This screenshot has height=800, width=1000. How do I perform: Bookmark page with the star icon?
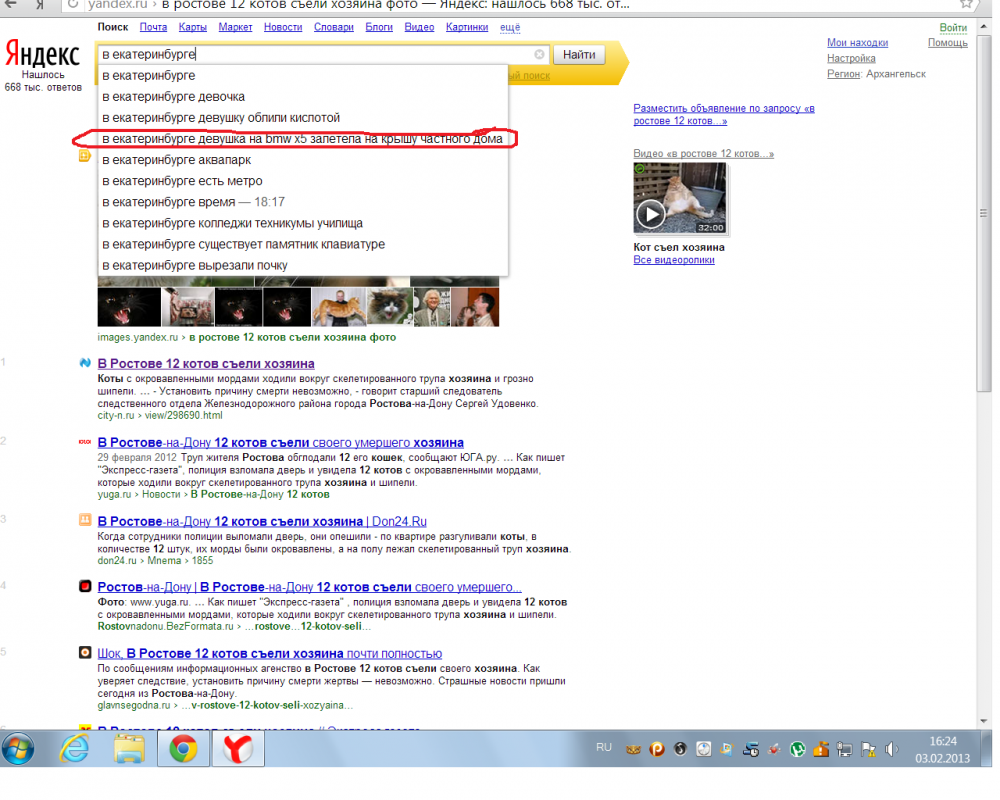coord(967,4)
